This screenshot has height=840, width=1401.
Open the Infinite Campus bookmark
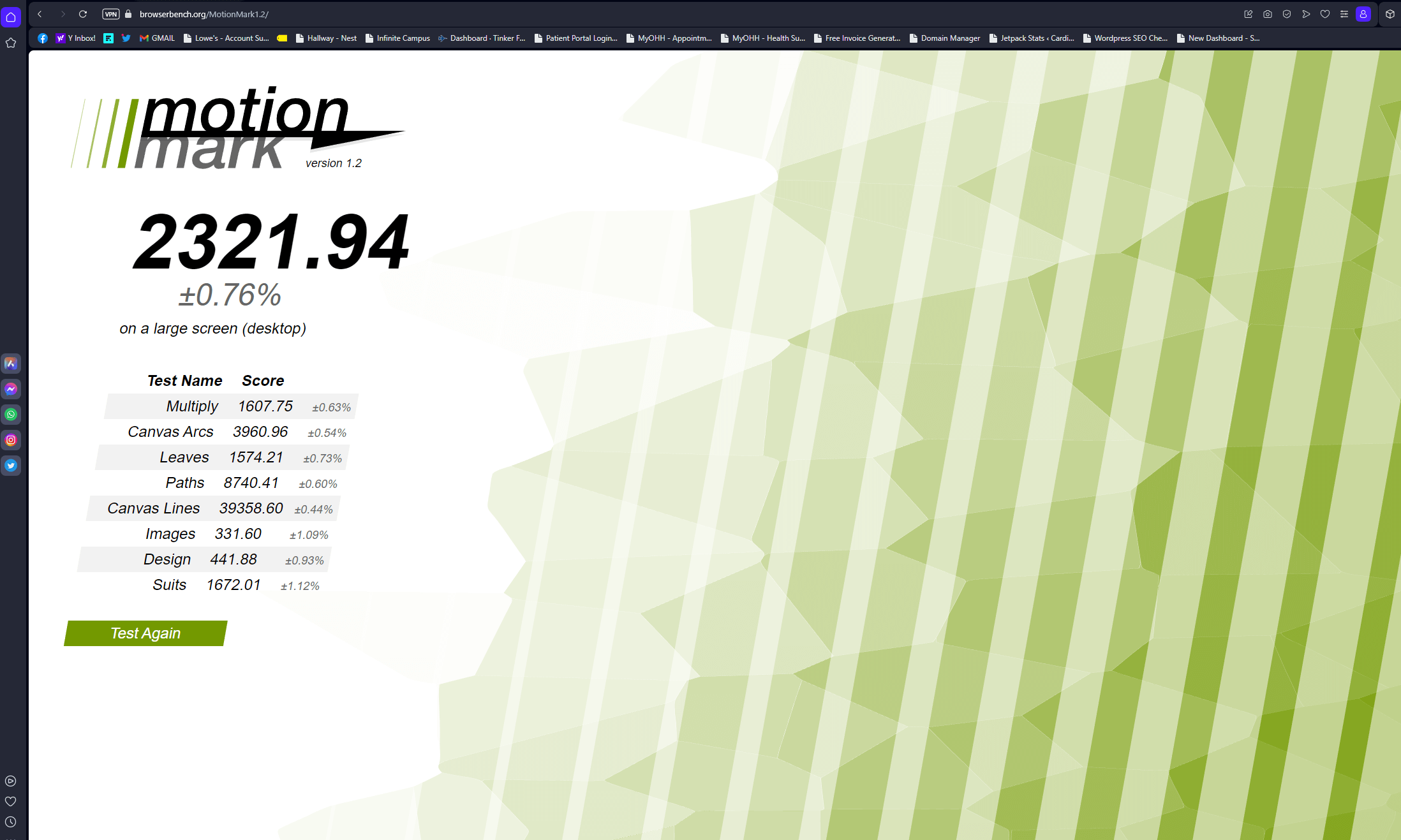[397, 38]
